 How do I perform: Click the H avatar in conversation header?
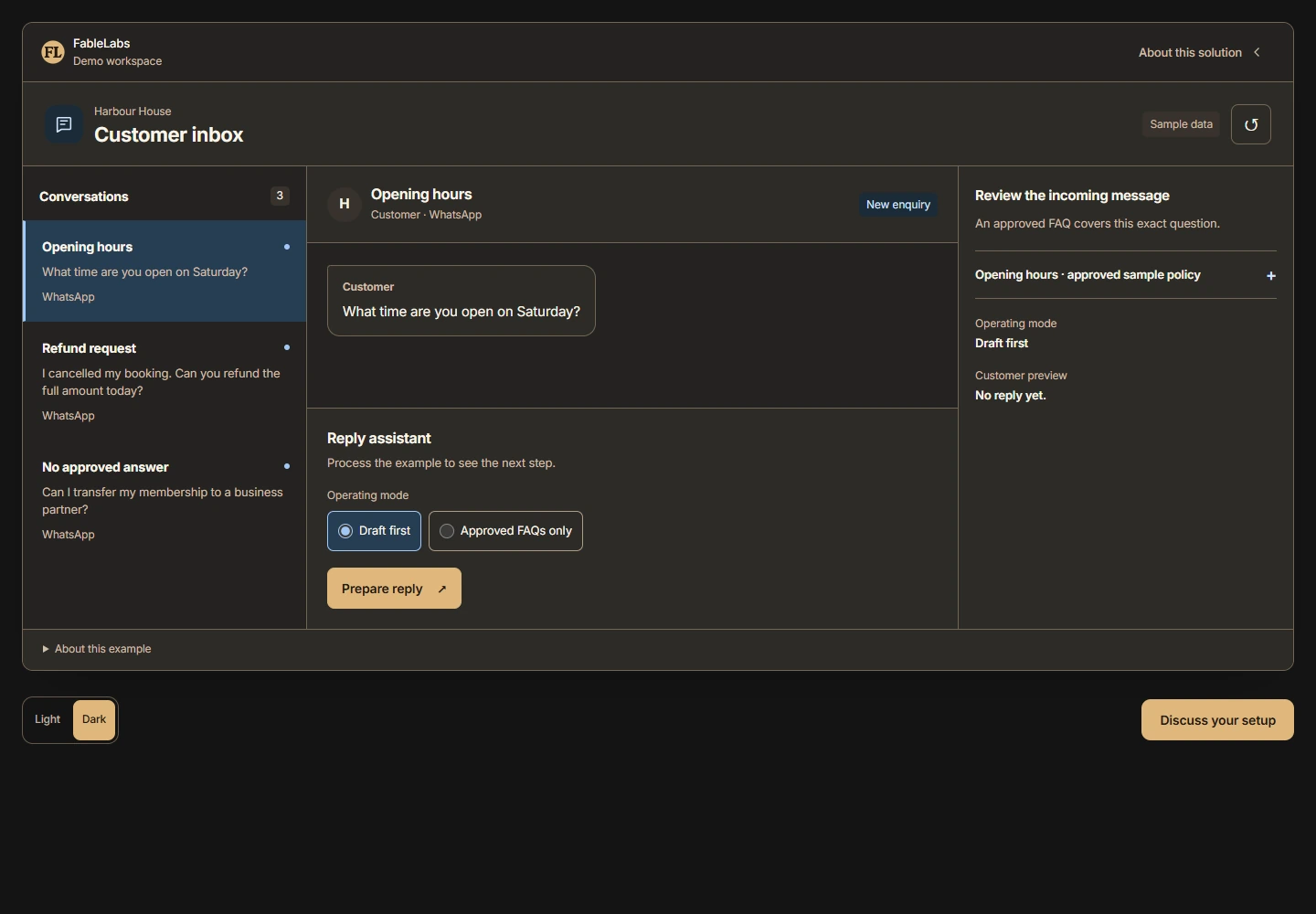pyautogui.click(x=345, y=204)
